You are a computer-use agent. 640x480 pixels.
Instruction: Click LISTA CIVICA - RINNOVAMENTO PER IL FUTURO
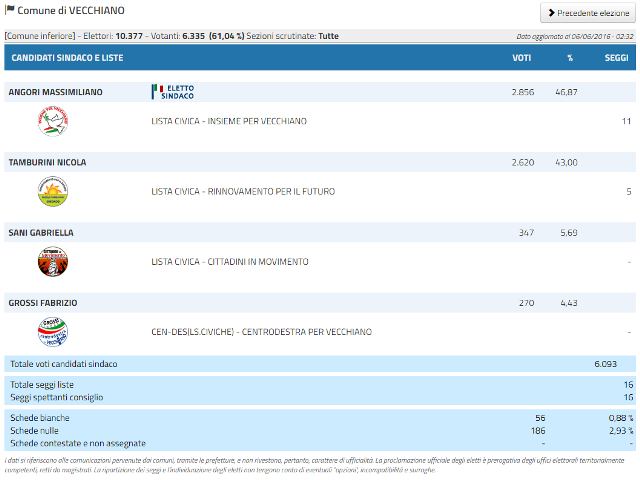pos(243,191)
